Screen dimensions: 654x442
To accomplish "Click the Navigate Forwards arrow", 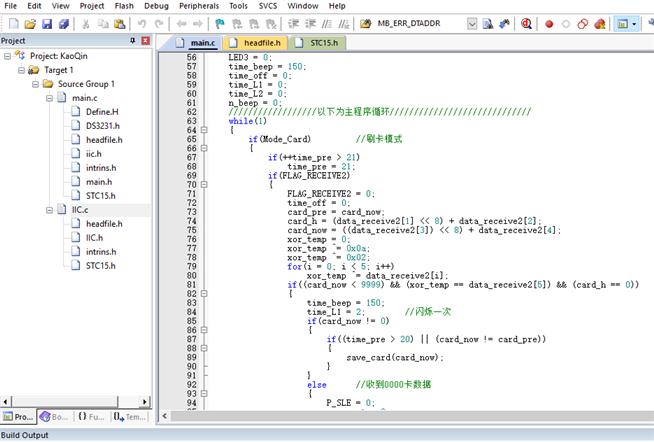I will point(198,24).
